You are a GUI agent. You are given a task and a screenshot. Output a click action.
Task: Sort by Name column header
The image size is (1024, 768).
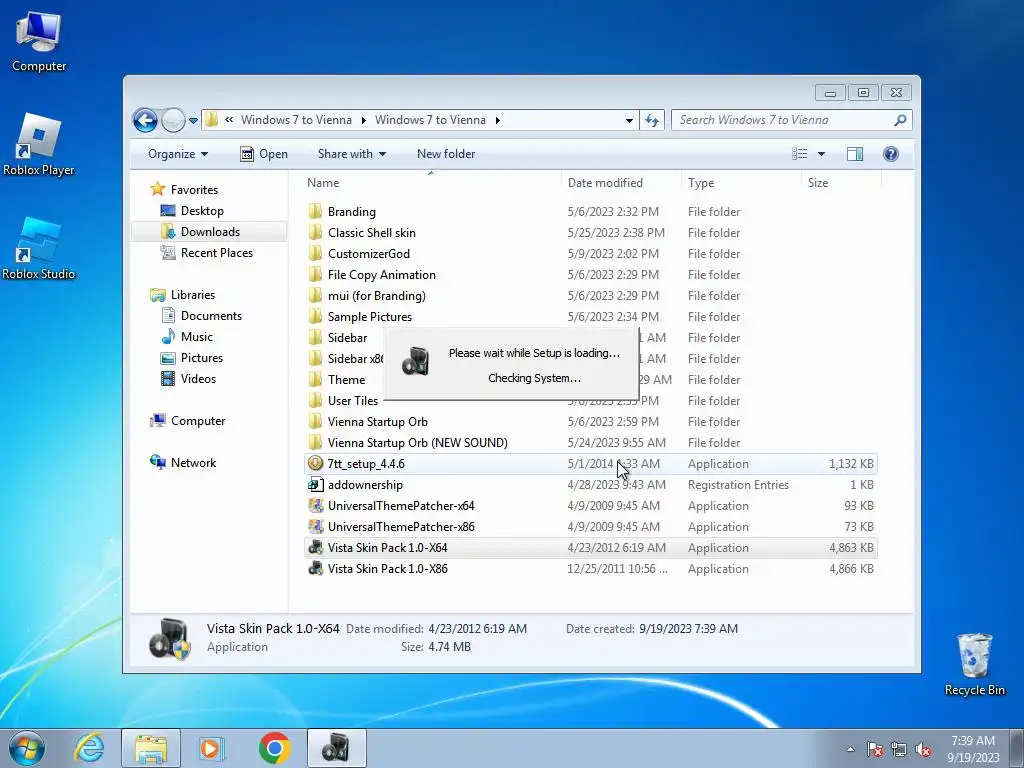[431, 183]
